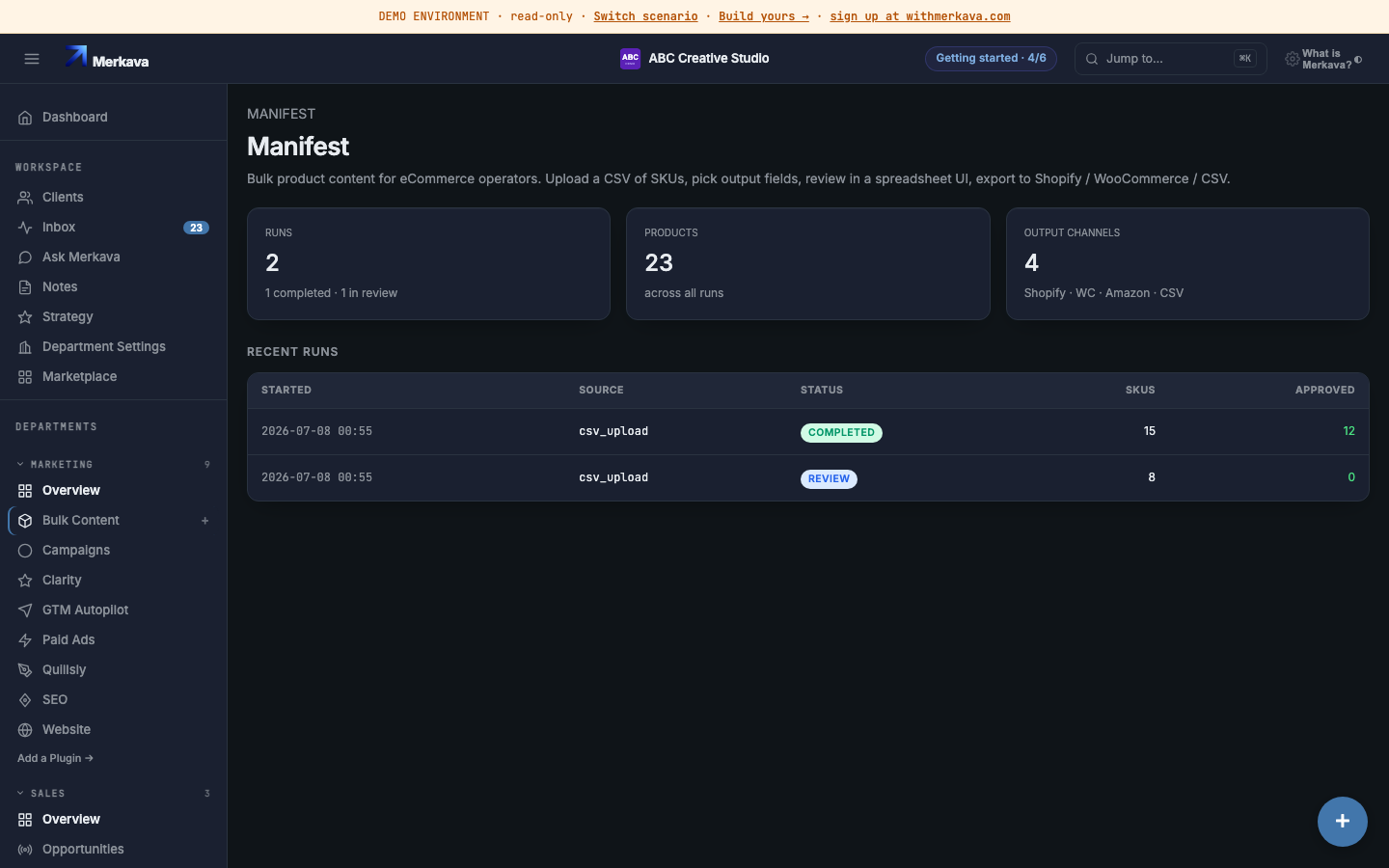1389x868 pixels.
Task: Click the RECENT RUNS heading
Action: 292,352
